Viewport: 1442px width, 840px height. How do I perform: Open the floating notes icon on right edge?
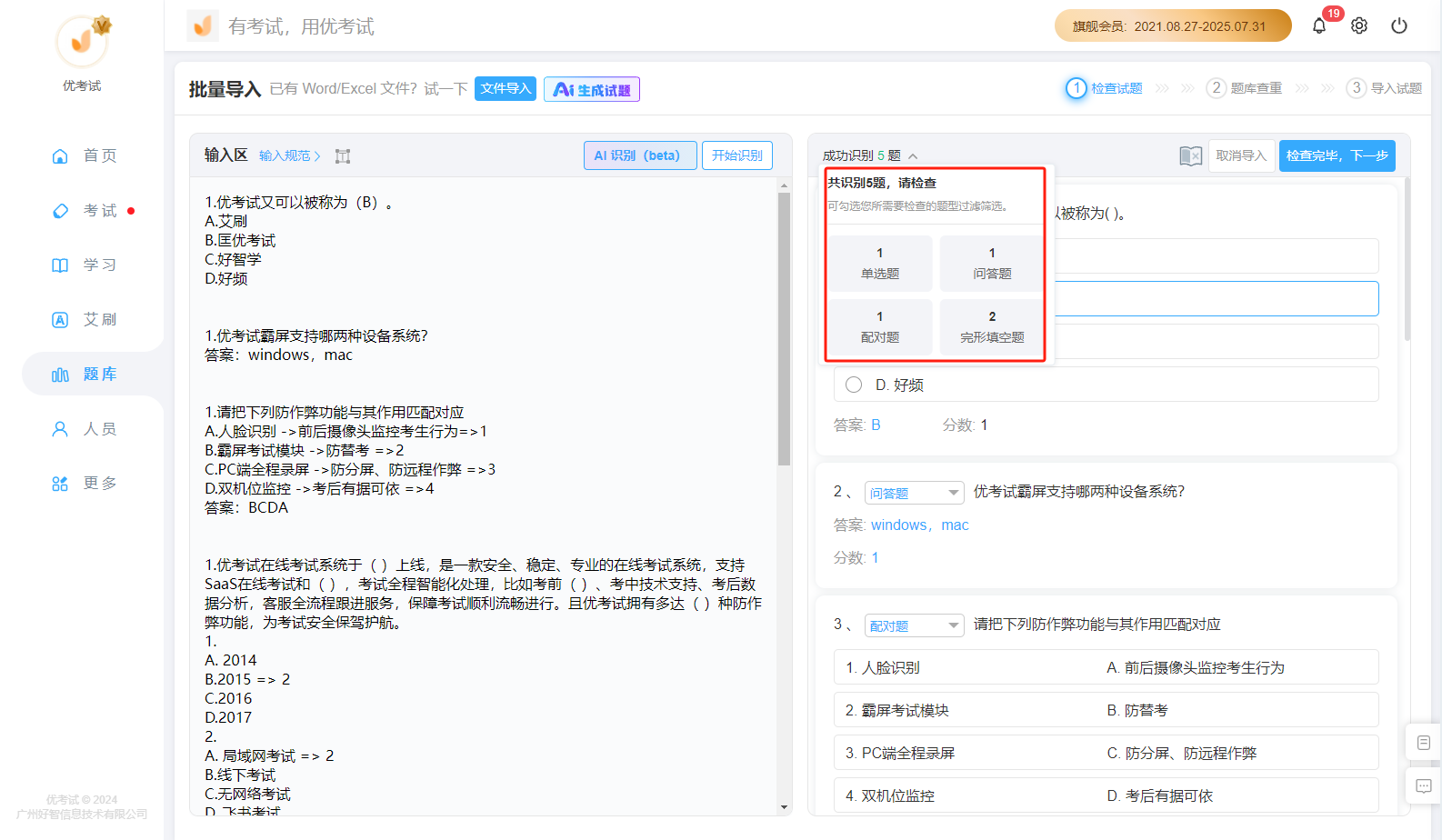click(x=1424, y=744)
